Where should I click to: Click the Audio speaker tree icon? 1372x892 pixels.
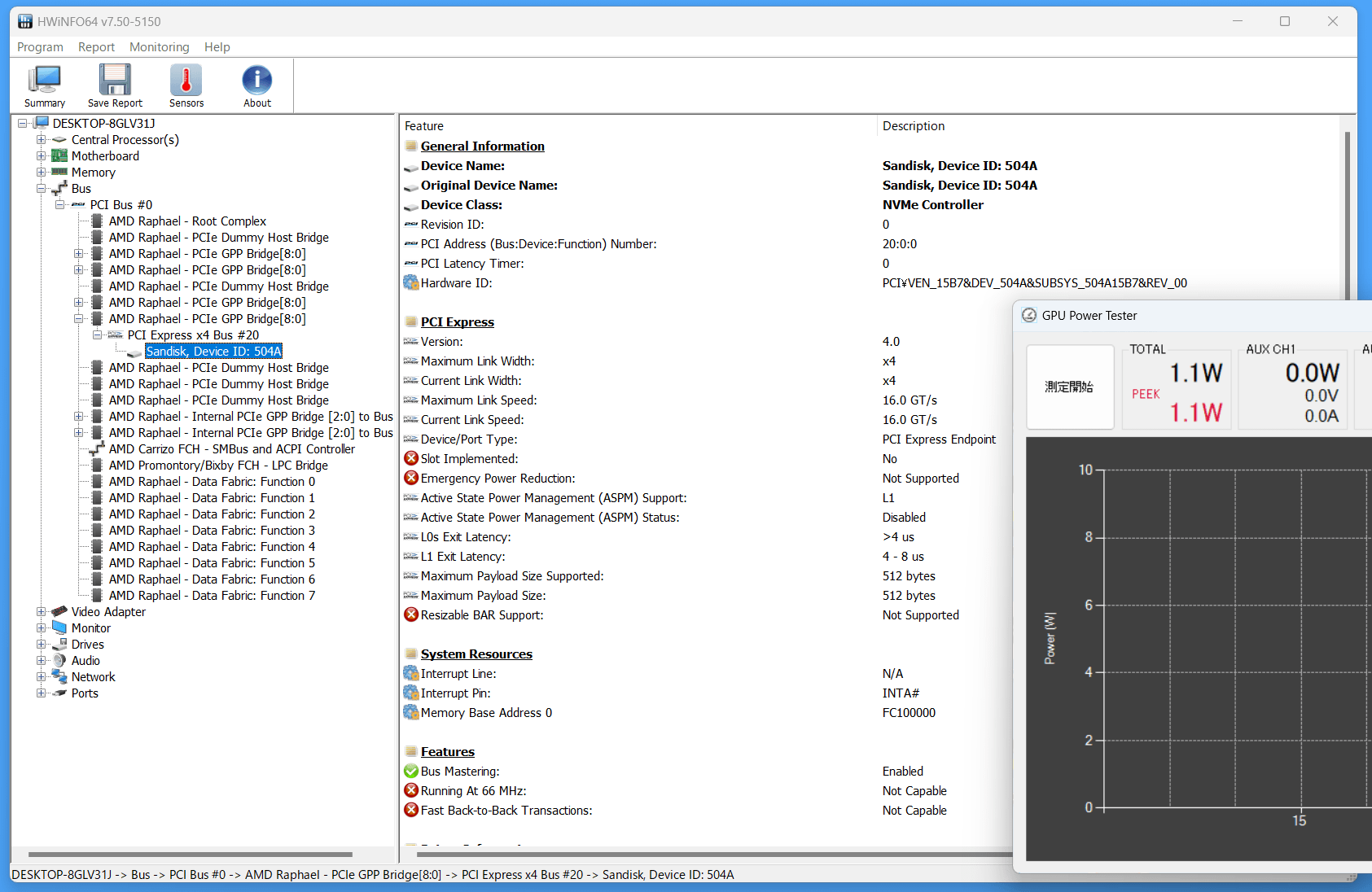59,660
